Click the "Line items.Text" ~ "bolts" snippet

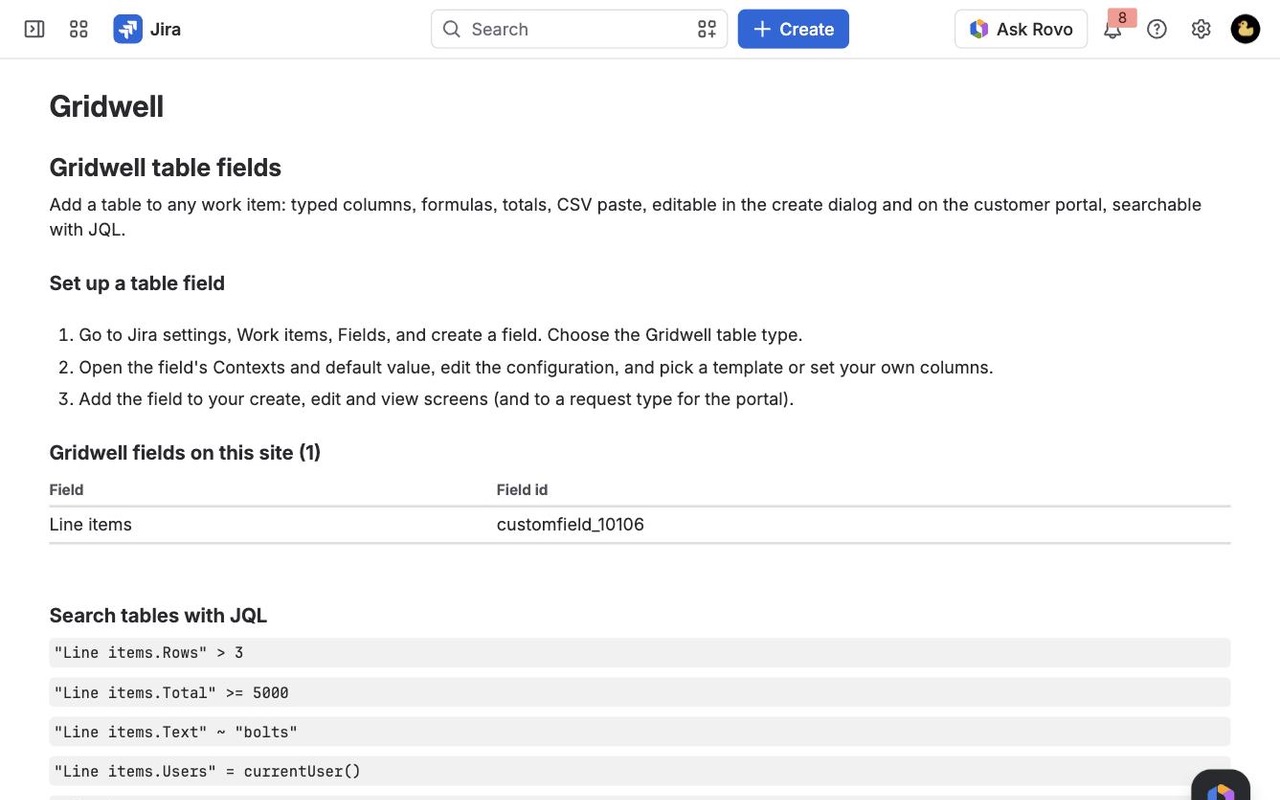(640, 732)
